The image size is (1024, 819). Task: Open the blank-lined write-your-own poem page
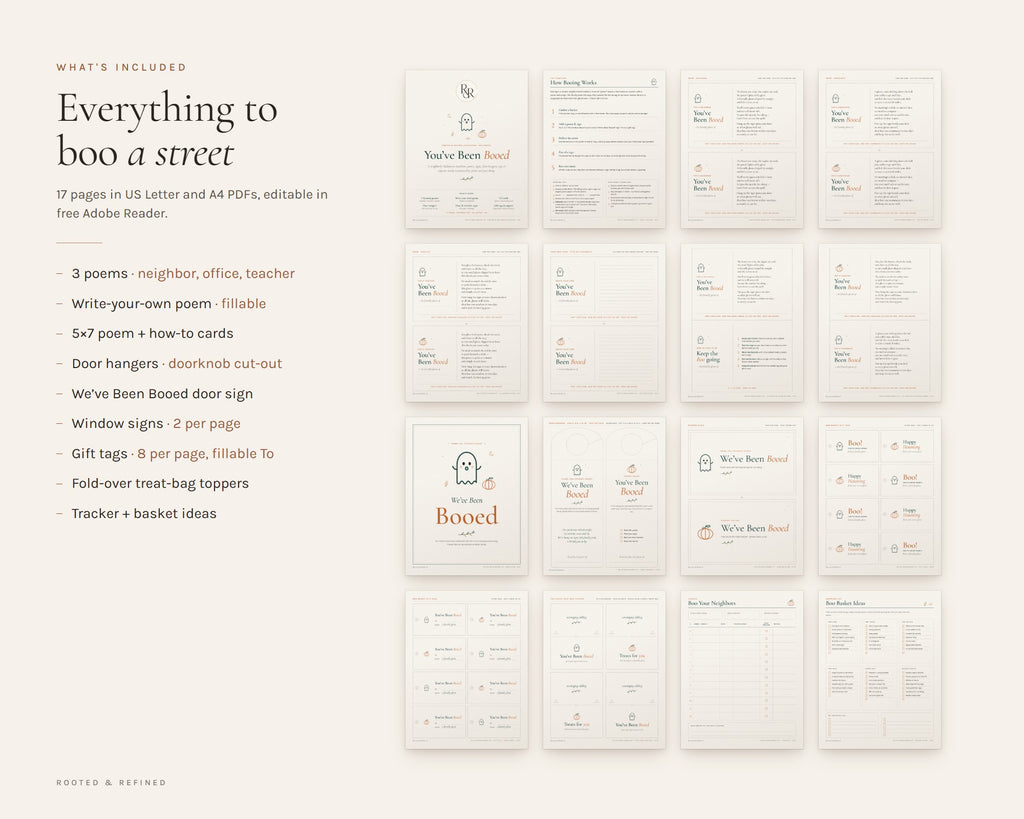click(x=604, y=323)
